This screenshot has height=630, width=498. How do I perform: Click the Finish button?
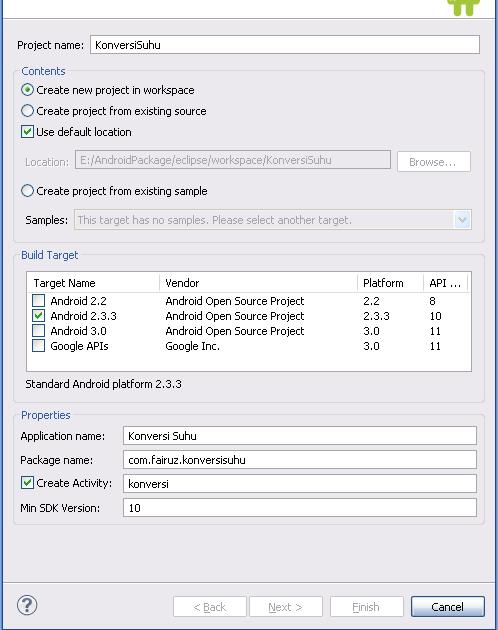tap(367, 607)
